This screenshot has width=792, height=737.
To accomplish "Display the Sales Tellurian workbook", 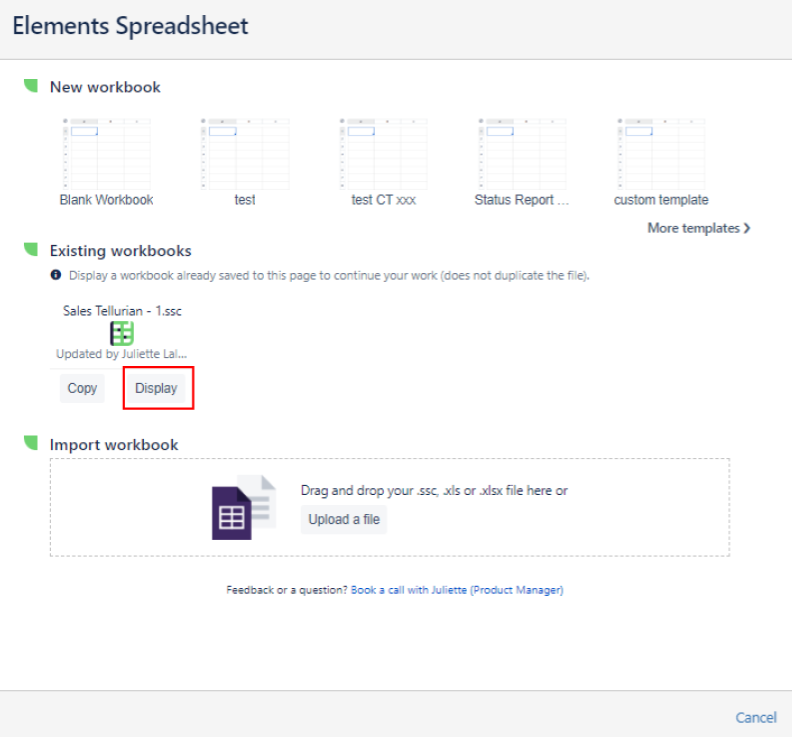I will click(156, 388).
